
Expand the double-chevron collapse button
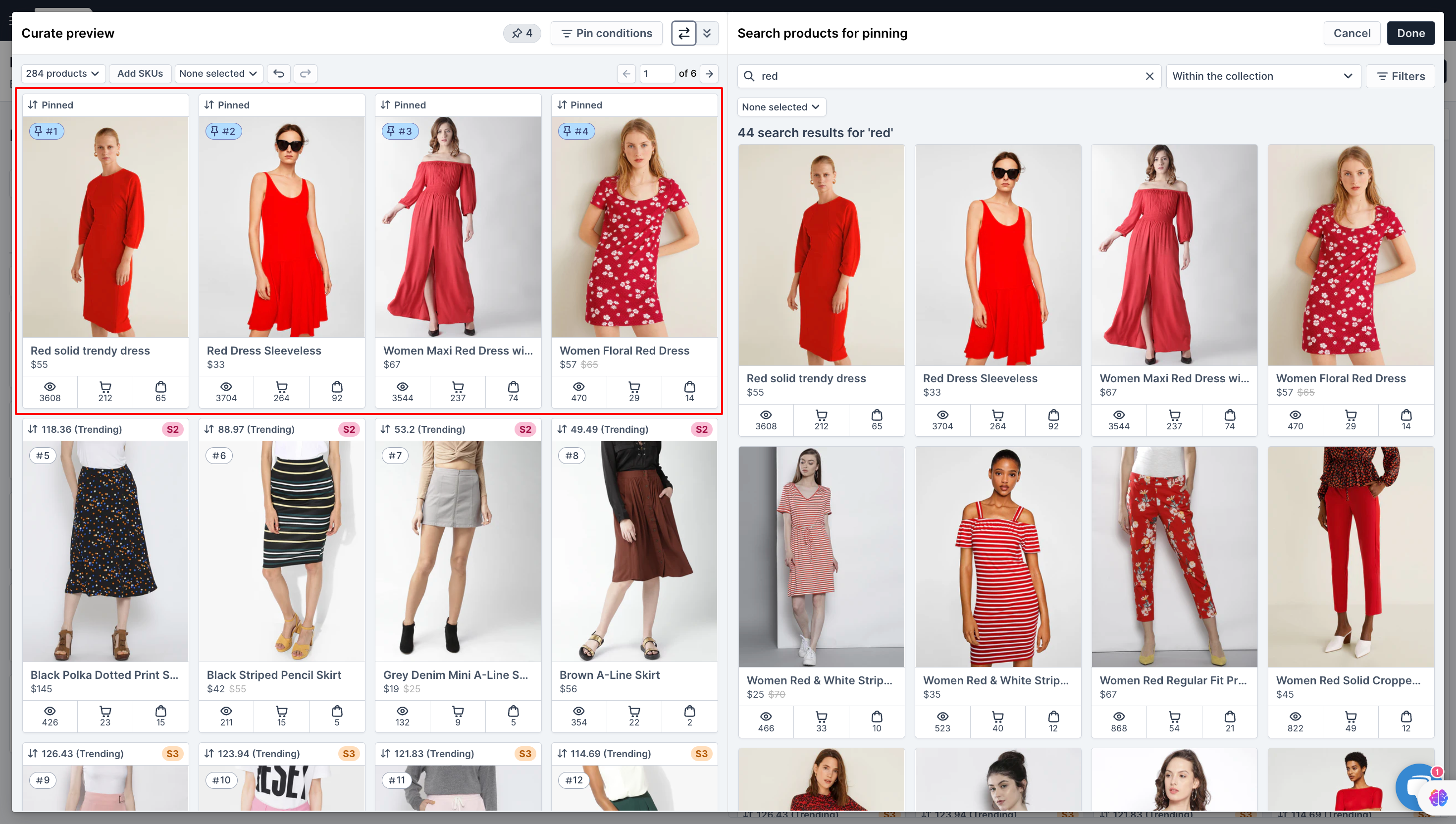(707, 33)
